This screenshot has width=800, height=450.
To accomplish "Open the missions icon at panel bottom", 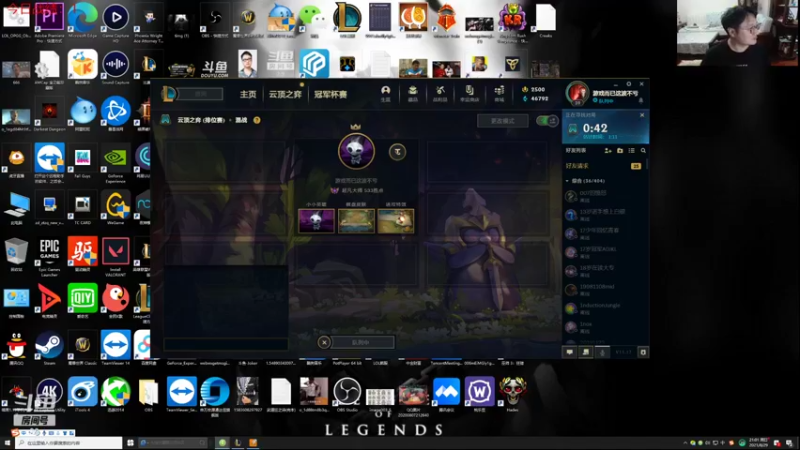I will click(x=586, y=352).
